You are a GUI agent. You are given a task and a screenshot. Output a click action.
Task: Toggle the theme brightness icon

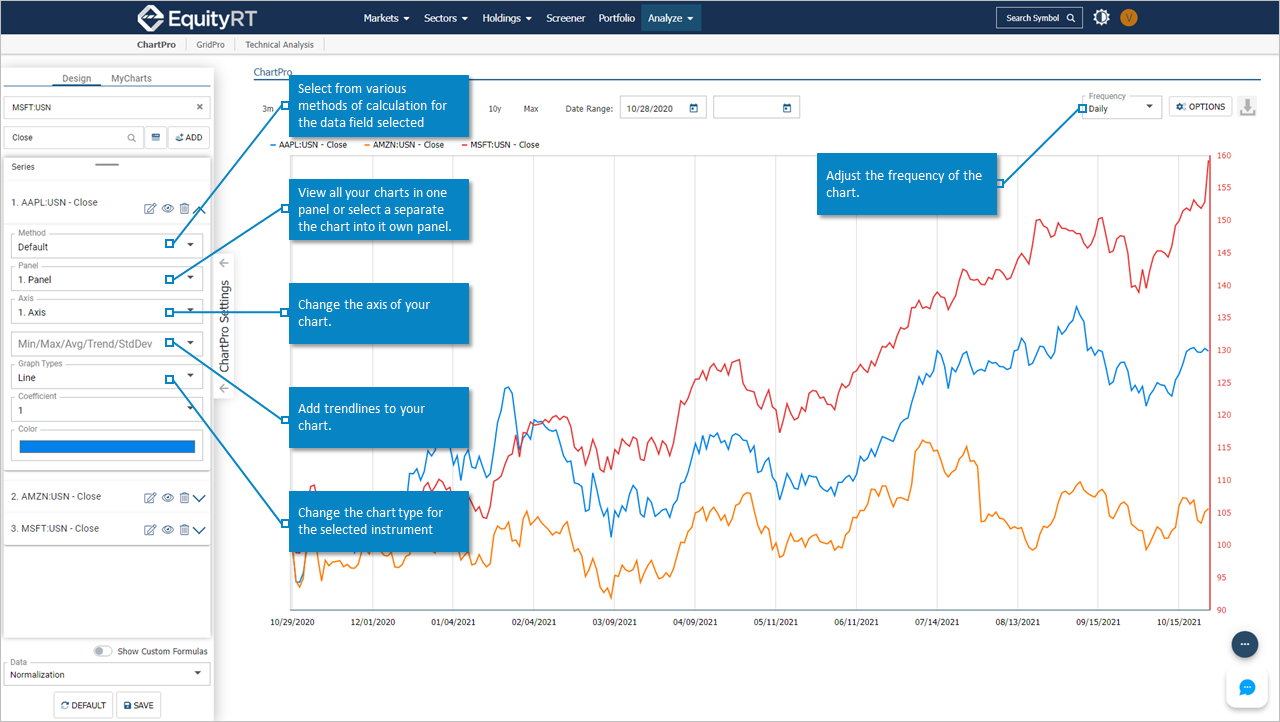pyautogui.click(x=1101, y=17)
